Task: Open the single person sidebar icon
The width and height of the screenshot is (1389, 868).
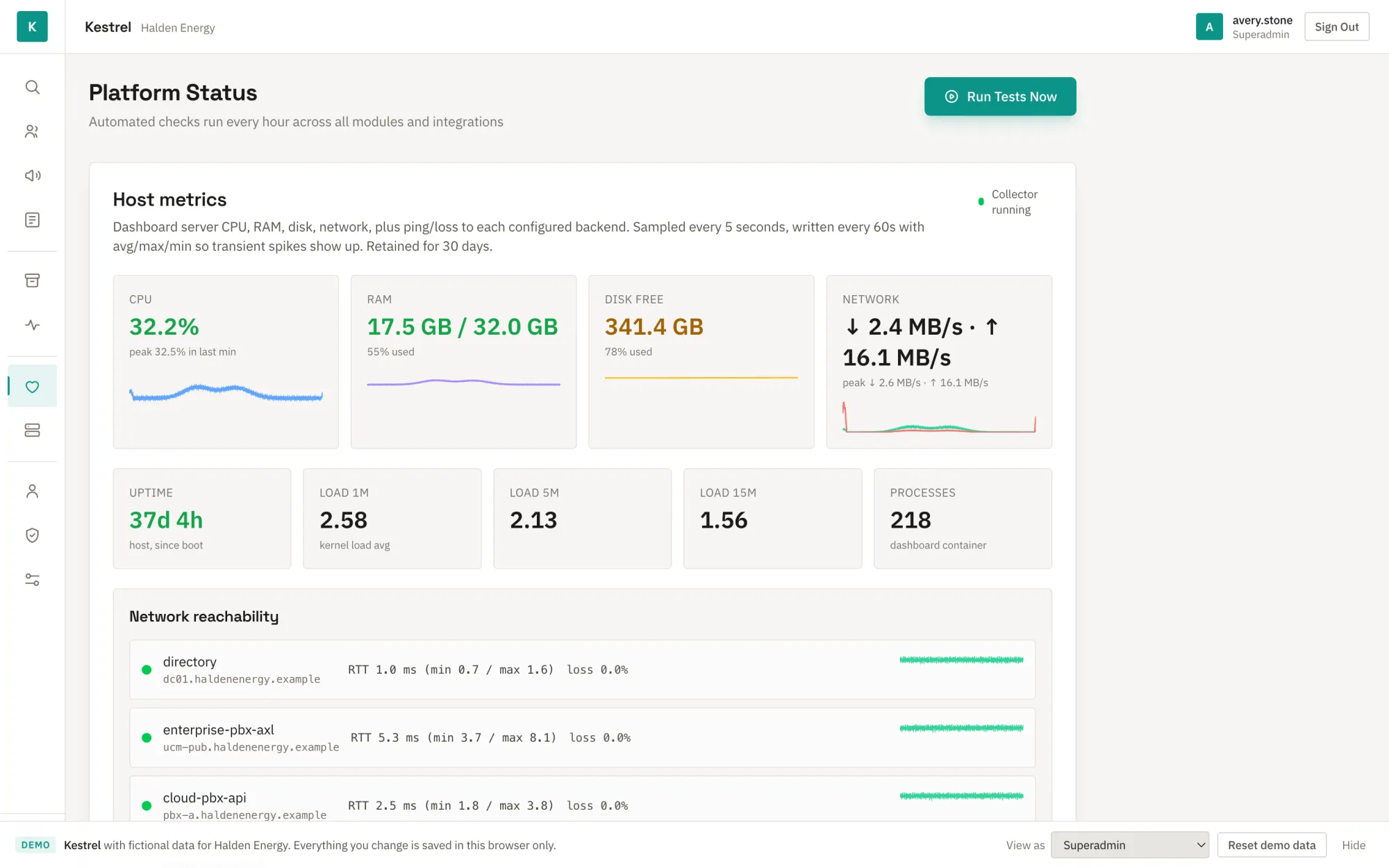Action: pyautogui.click(x=32, y=491)
